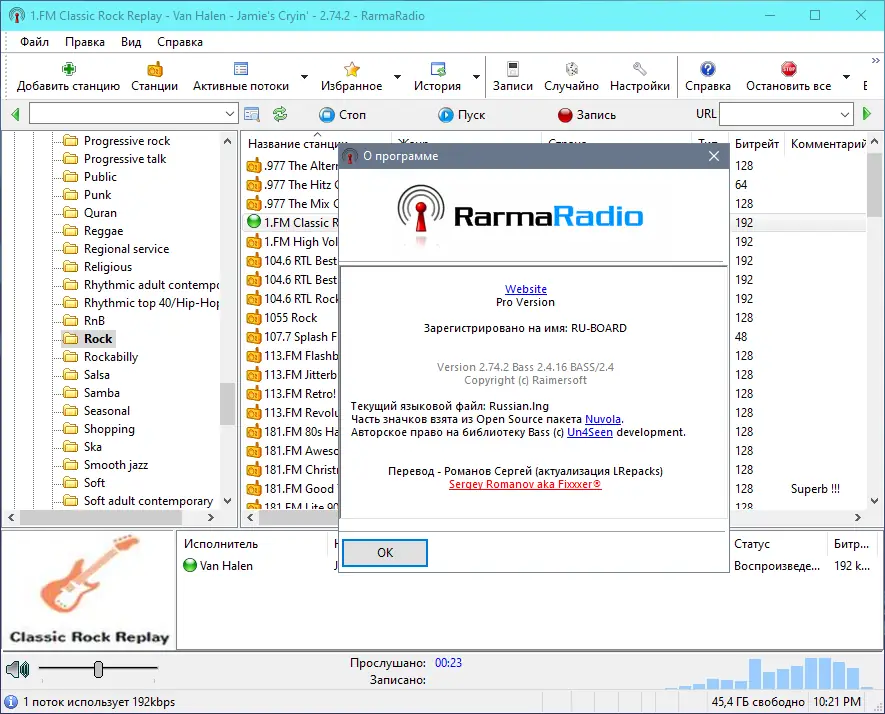The width and height of the screenshot is (885, 714).
Task: Open Settings wrench icon
Action: pos(639,69)
